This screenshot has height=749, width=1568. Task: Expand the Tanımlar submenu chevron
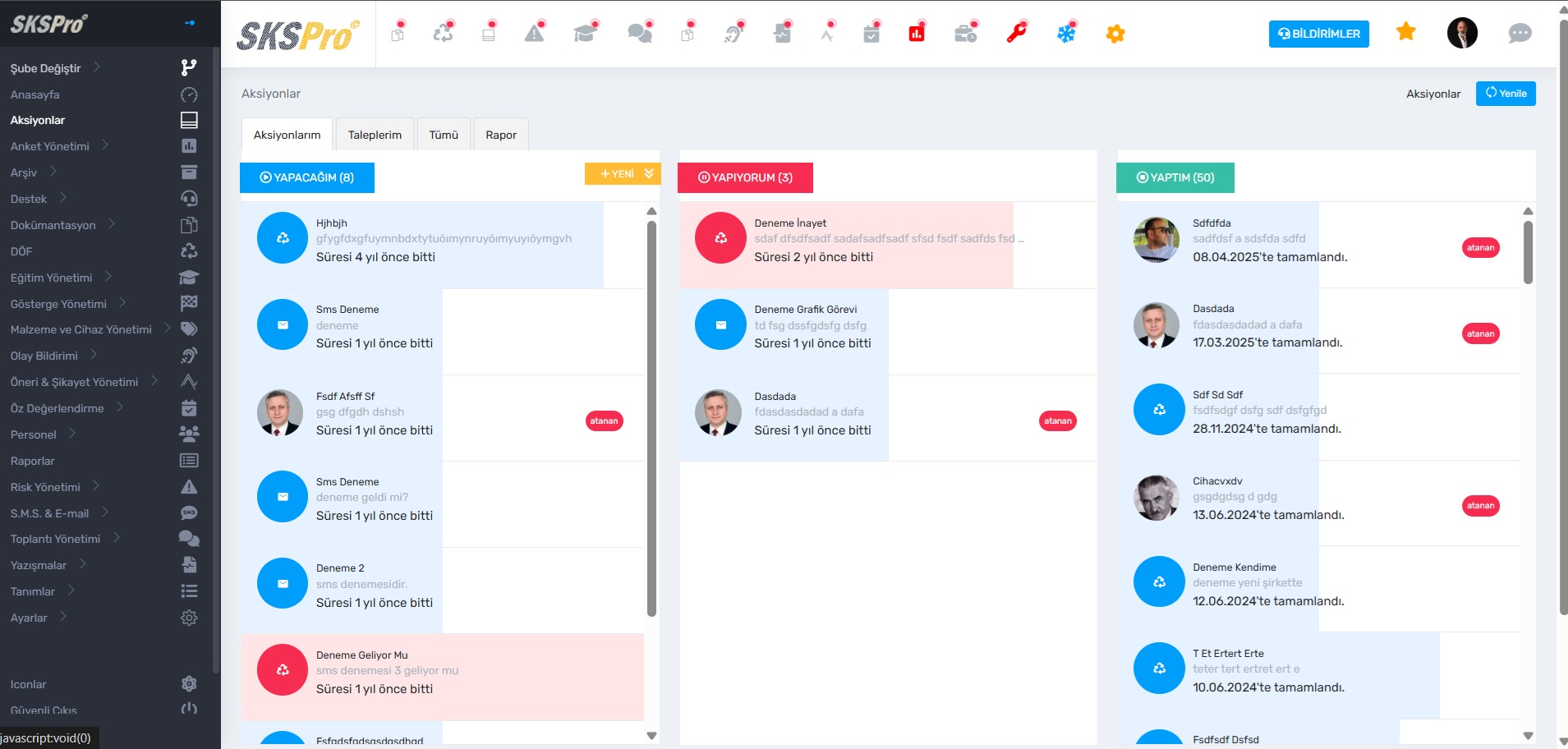tap(71, 590)
